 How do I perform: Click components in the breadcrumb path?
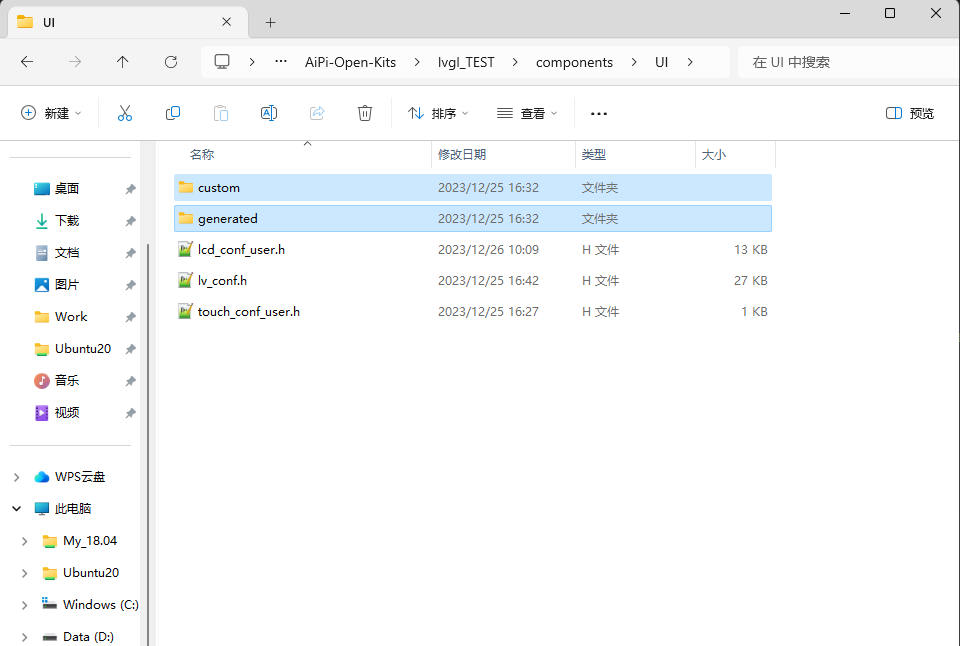[574, 61]
